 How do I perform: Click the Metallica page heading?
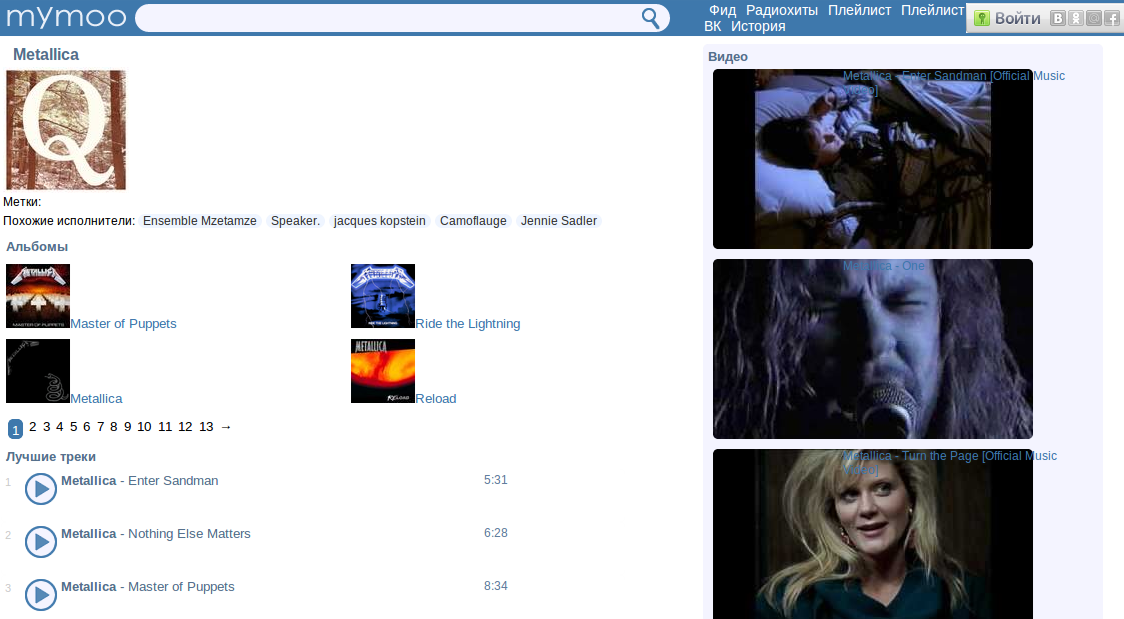click(x=46, y=54)
